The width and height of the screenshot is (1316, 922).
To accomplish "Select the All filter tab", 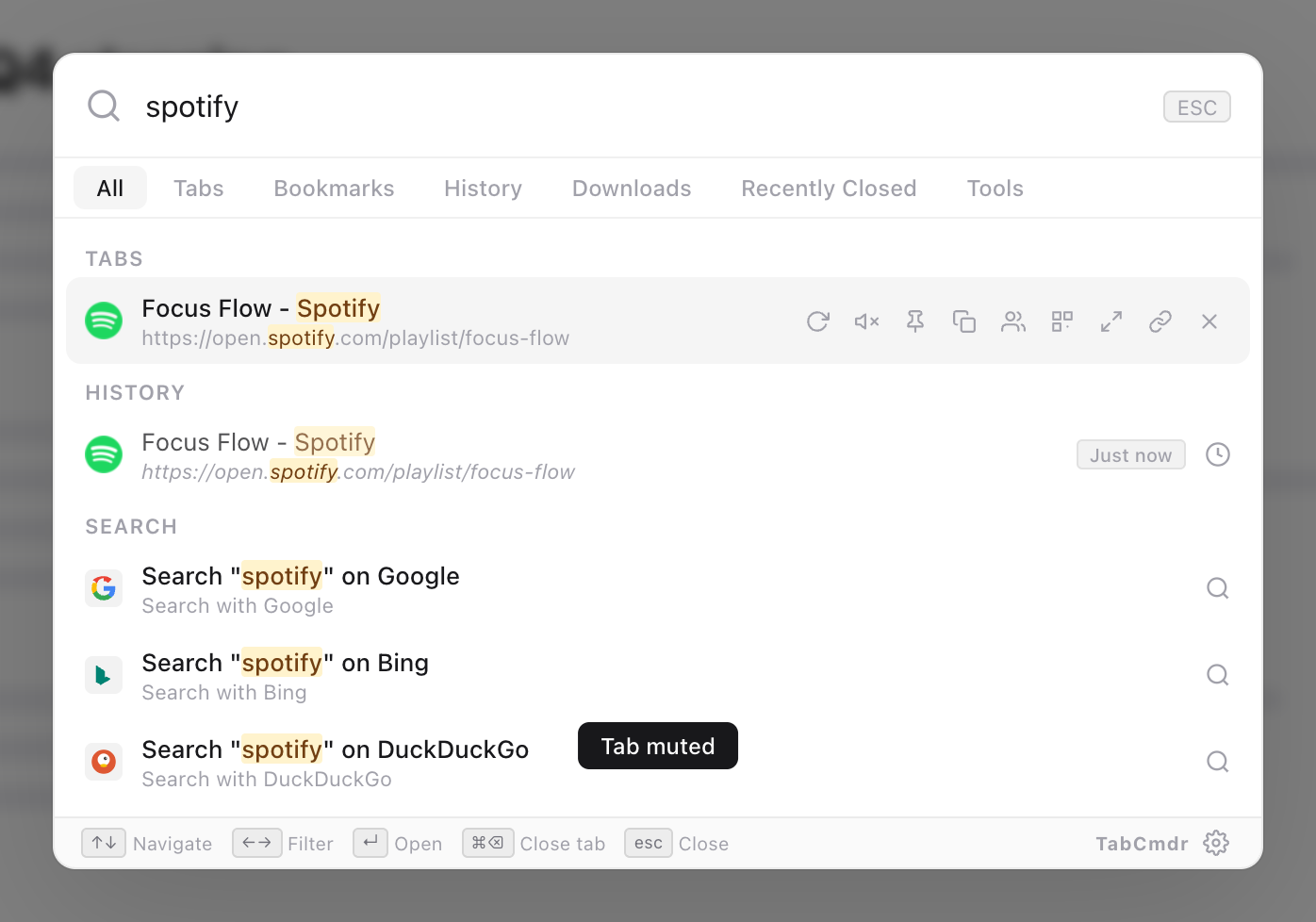I will tap(110, 188).
